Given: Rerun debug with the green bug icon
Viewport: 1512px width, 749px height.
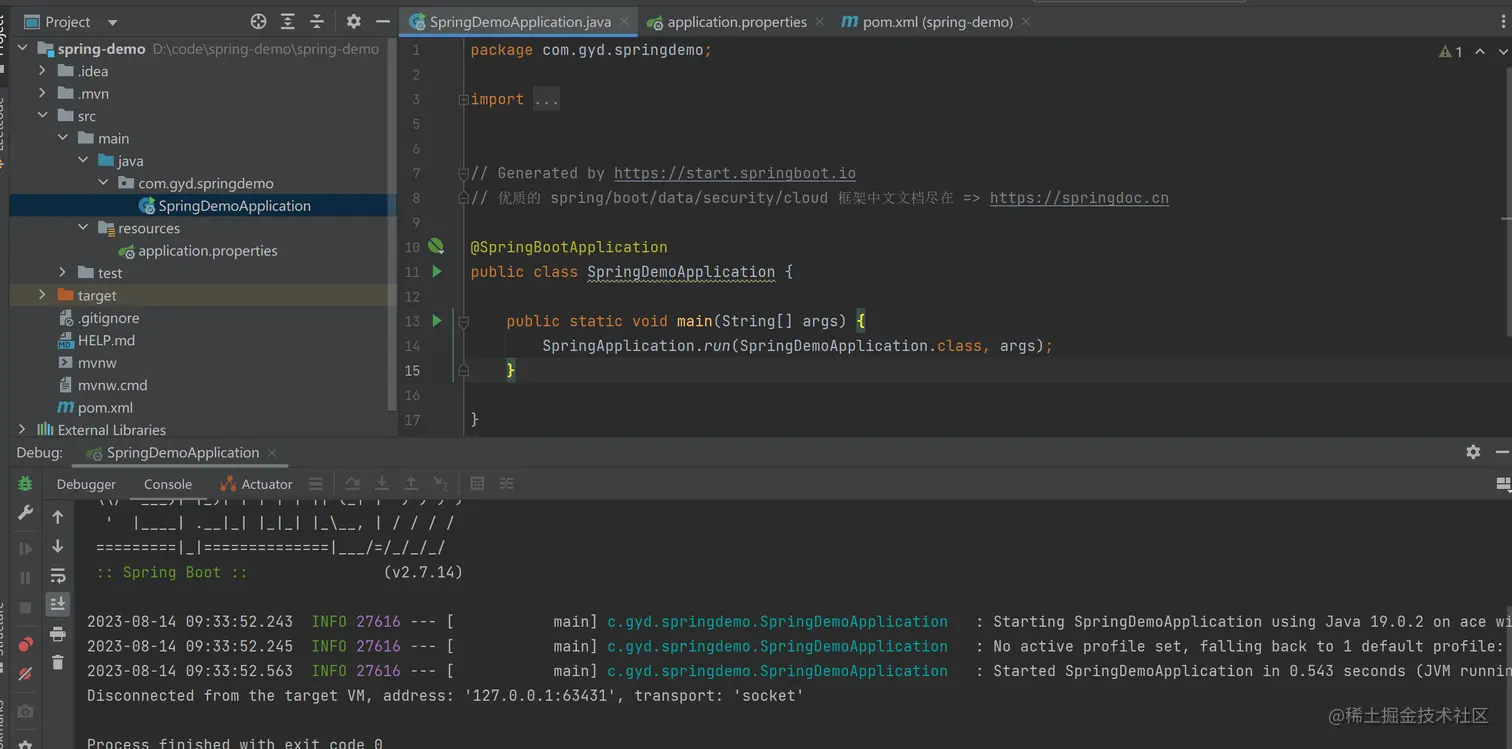Looking at the screenshot, I should [25, 484].
